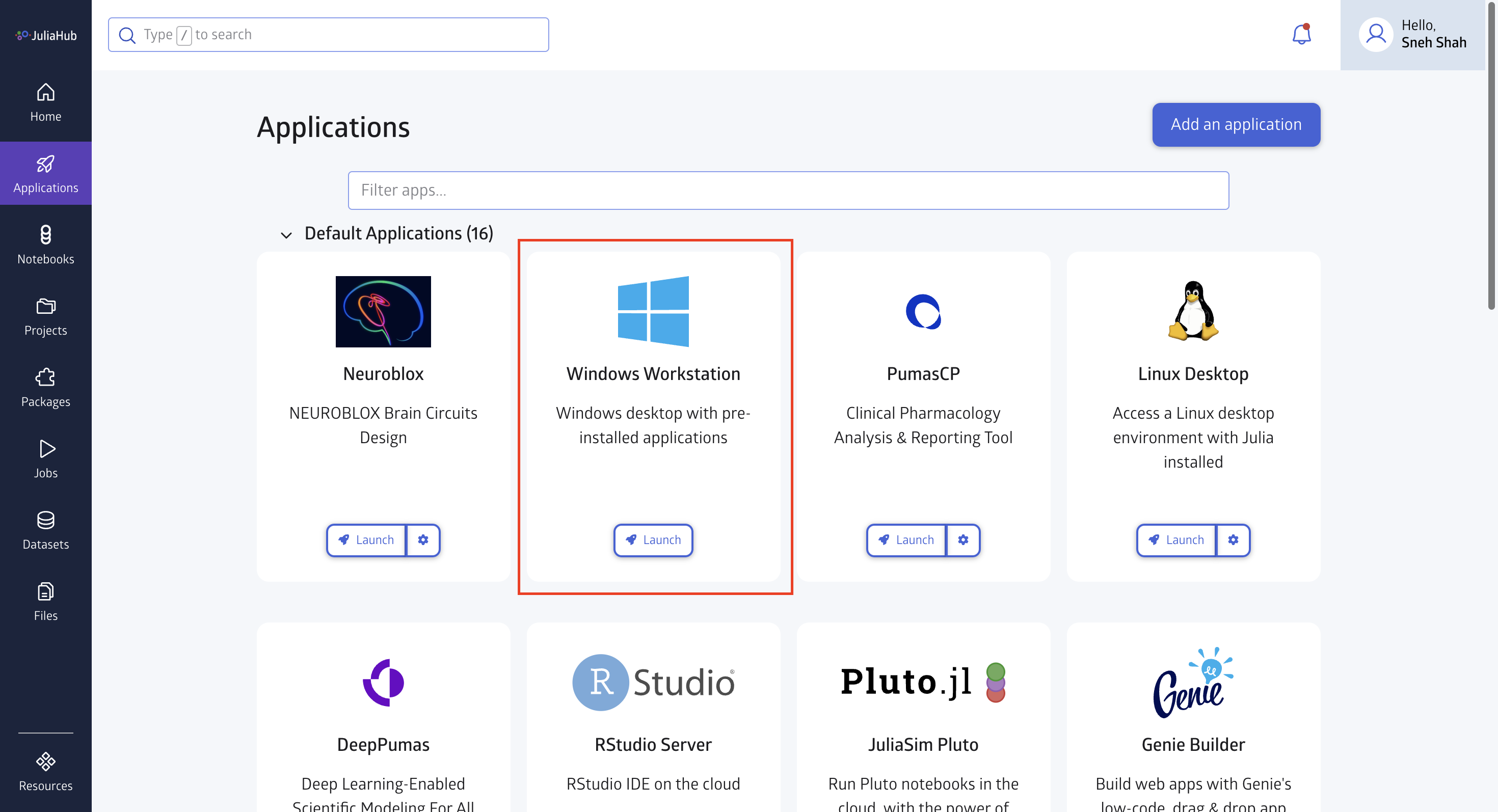Select JuliaSim Pluto card title

pyautogui.click(x=923, y=745)
